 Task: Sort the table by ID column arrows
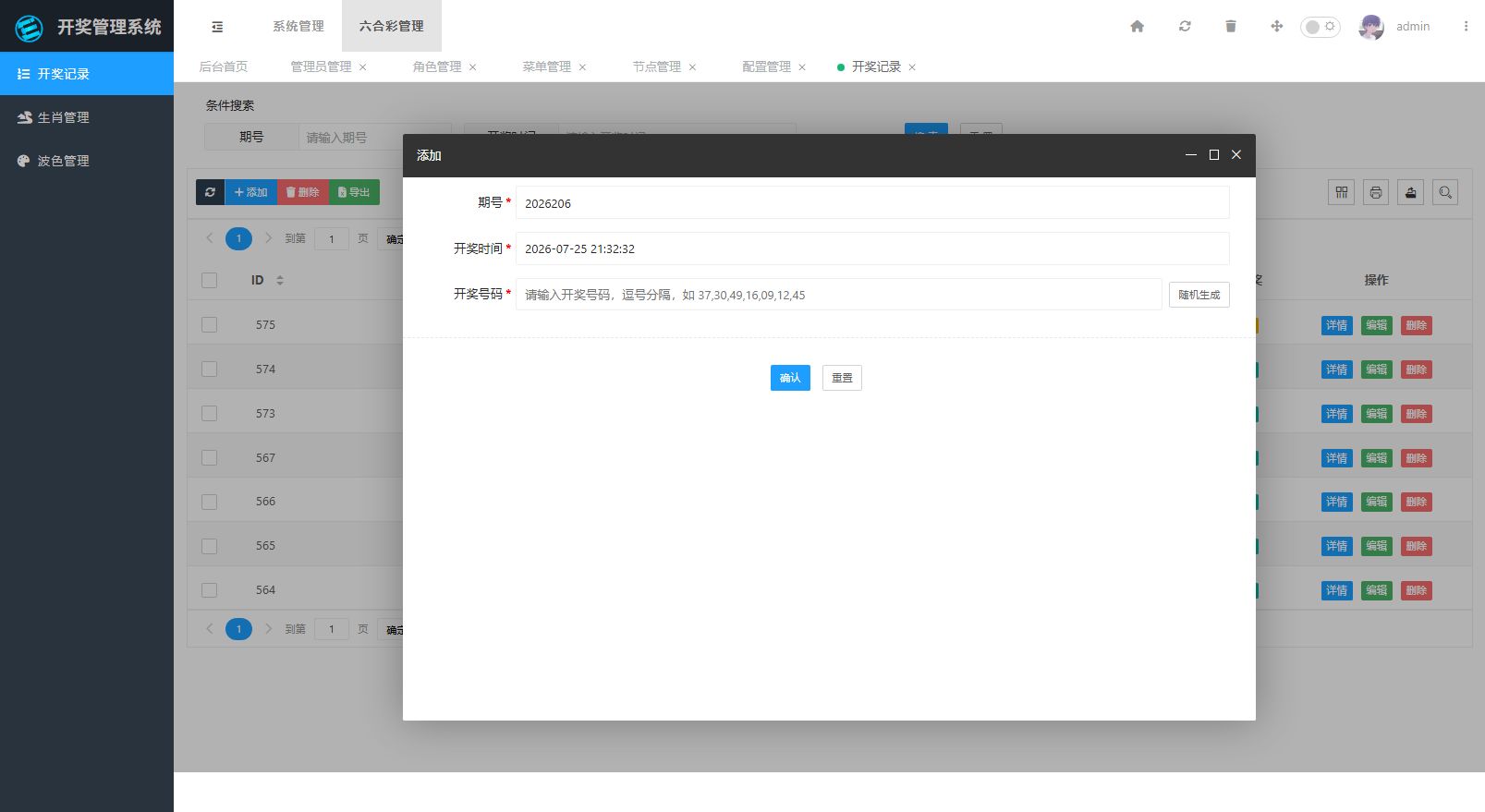[280, 280]
